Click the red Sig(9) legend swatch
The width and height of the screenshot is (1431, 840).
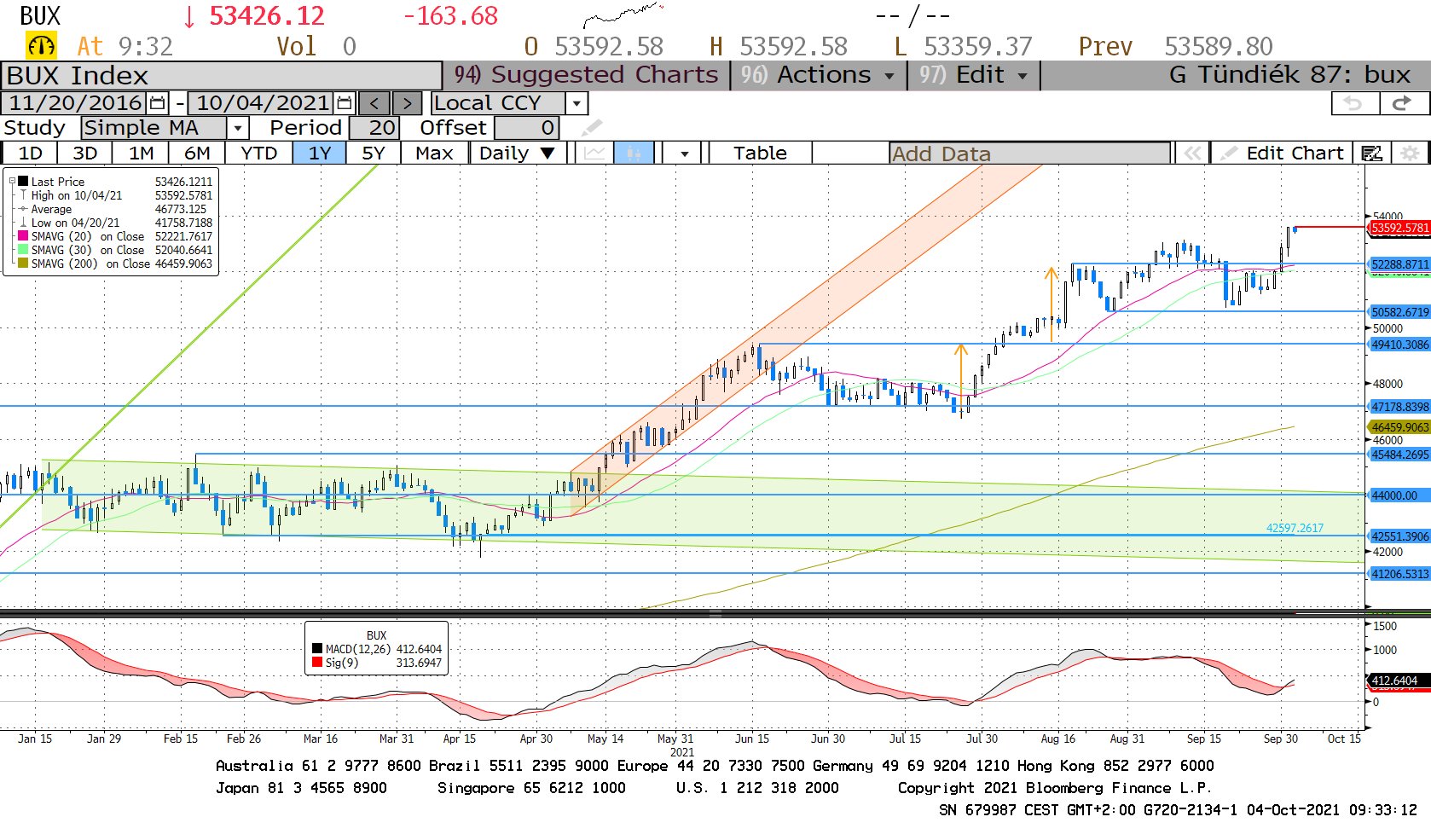317,663
